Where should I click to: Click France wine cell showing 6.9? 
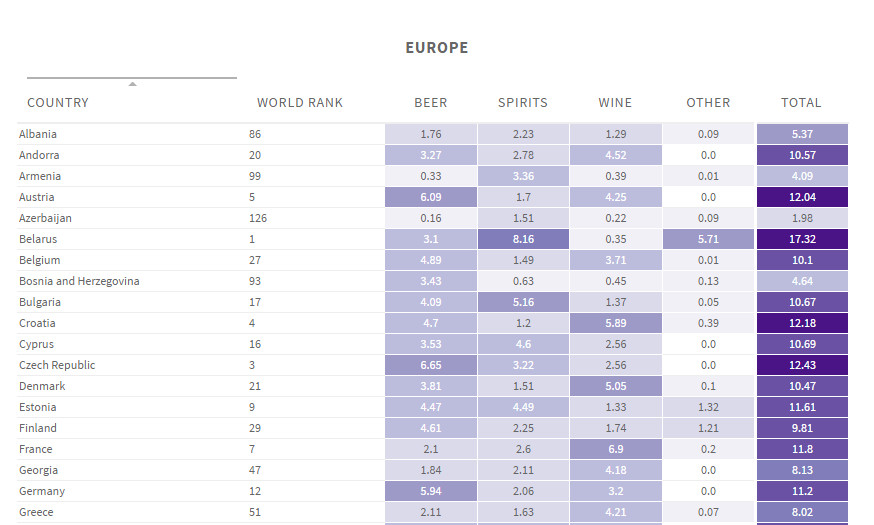click(x=615, y=450)
